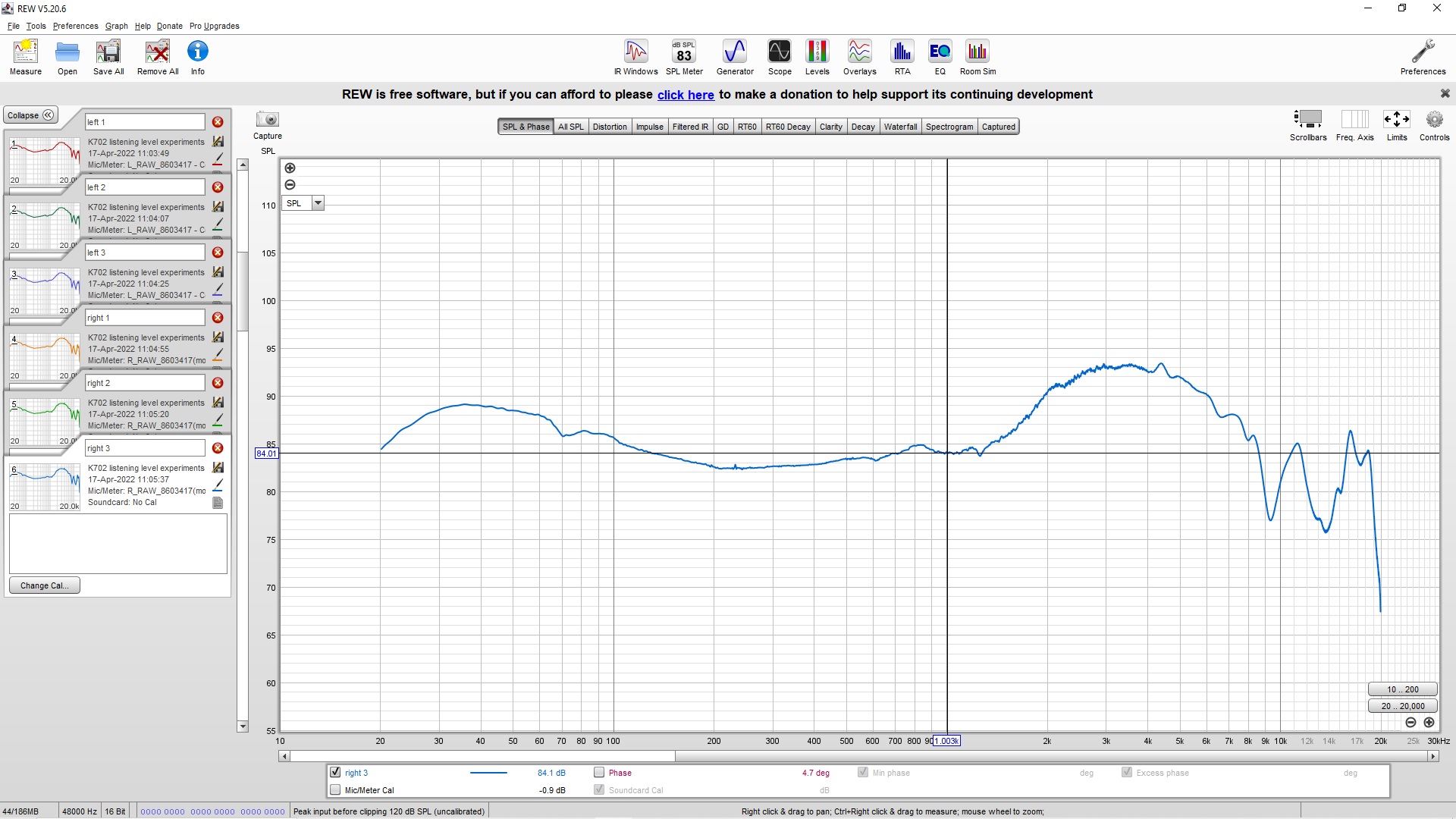Enable the Min phase checkbox
The height and width of the screenshot is (819, 1456).
(x=862, y=772)
